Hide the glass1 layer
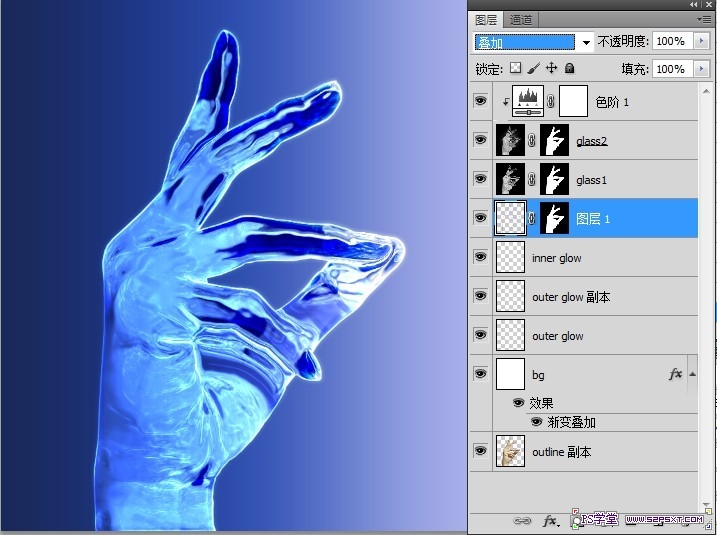This screenshot has width=717, height=535. point(480,178)
